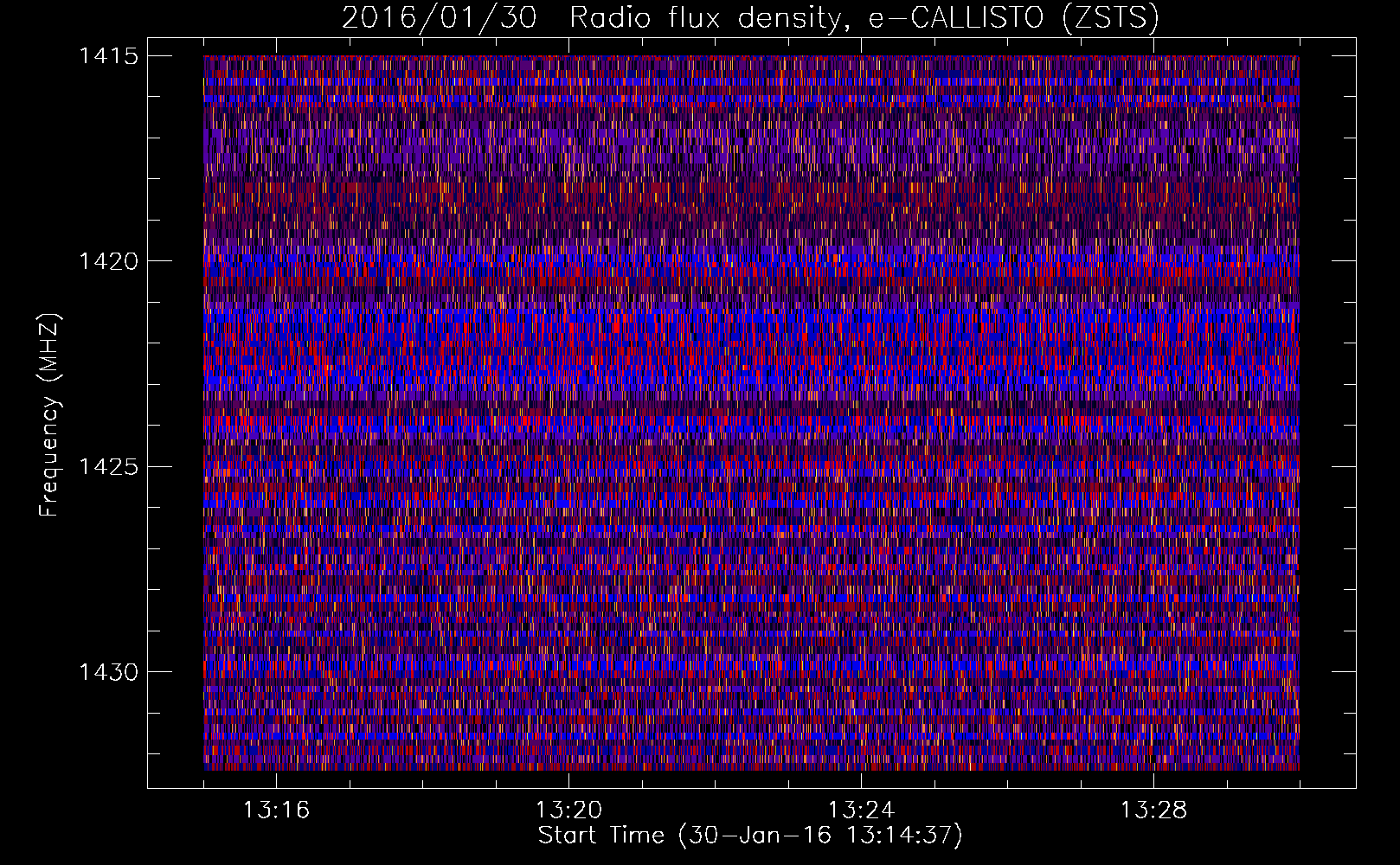Screen dimensions: 1400x865
Task: Click the 13:28 time tick label
Action: point(1153,811)
